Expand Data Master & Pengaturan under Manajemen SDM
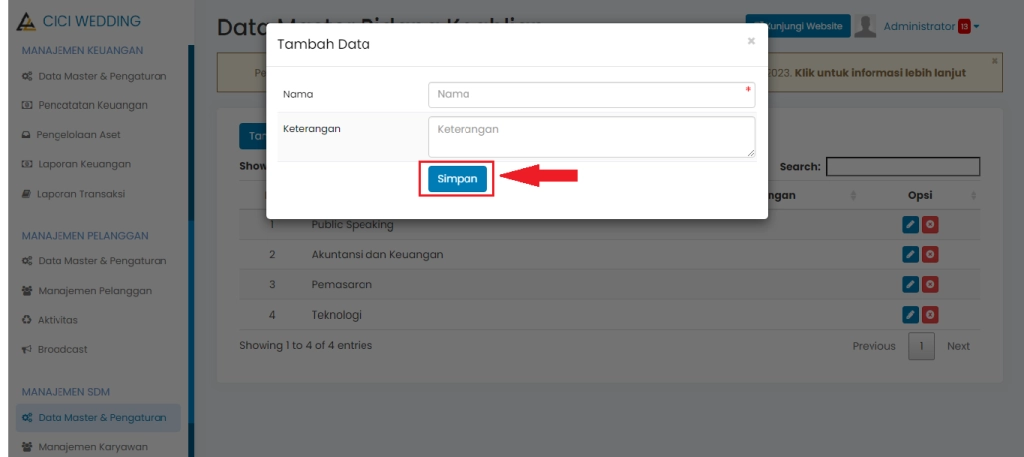 click(x=101, y=417)
